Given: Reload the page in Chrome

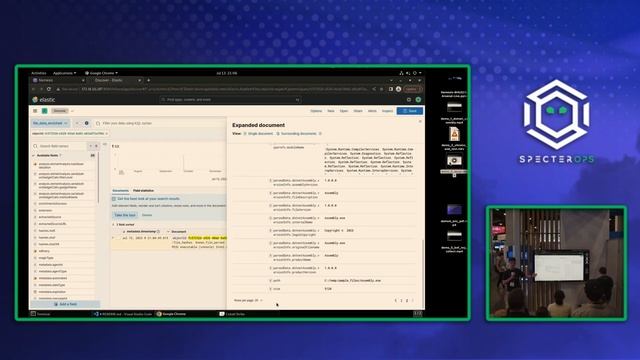Looking at the screenshot, I should click(49, 89).
